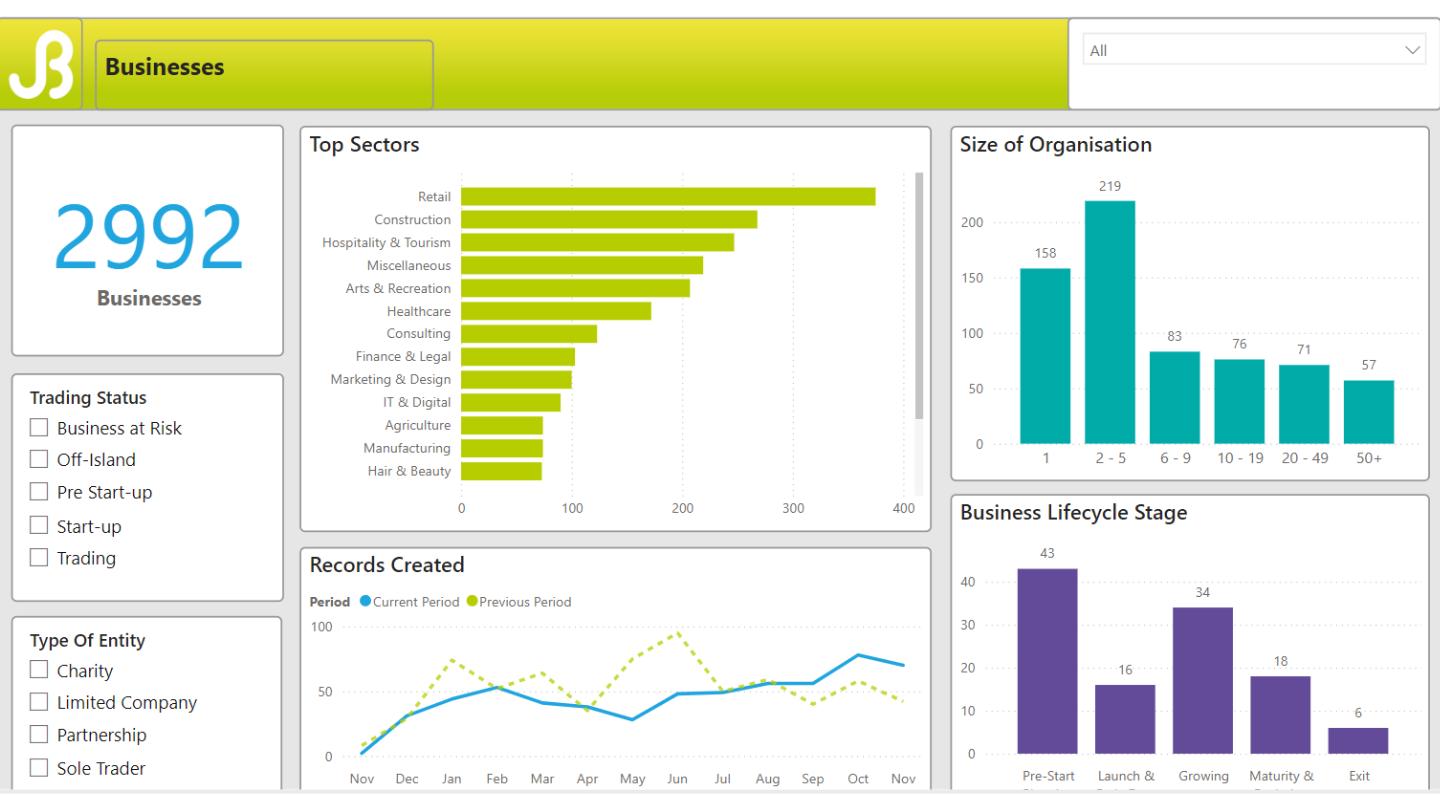Viewport: 1440px width, 810px height.
Task: Toggle the Trading status checkbox
Action: tap(39, 558)
